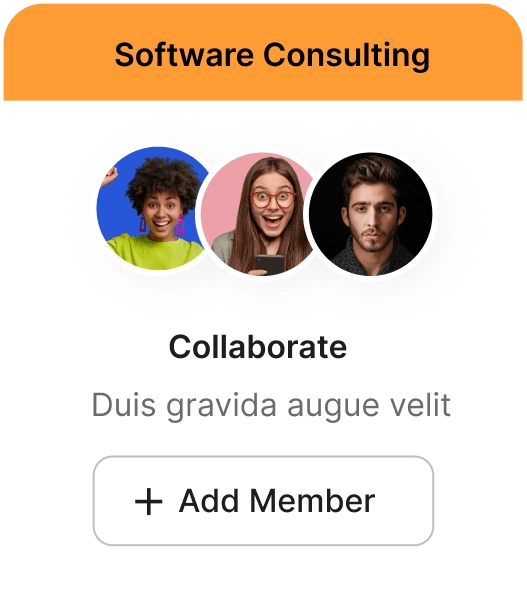This screenshot has height=608, width=527.
Task: Tap the Add Member label text
Action: [277, 501]
